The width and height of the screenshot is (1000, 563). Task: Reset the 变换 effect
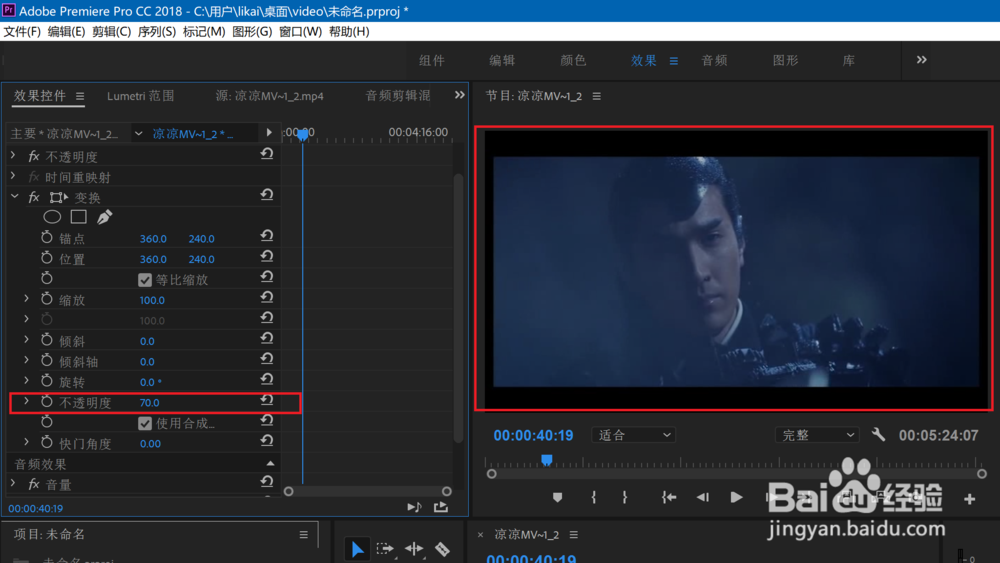(267, 196)
